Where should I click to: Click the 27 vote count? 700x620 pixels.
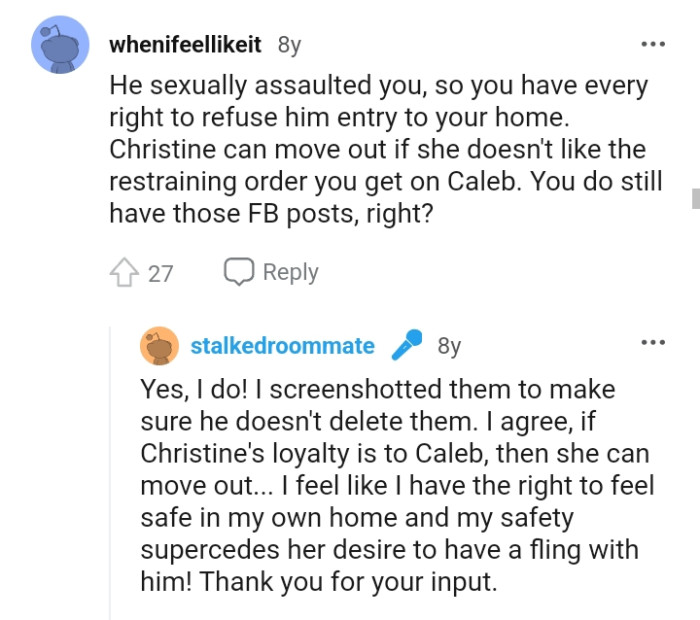[x=160, y=273]
